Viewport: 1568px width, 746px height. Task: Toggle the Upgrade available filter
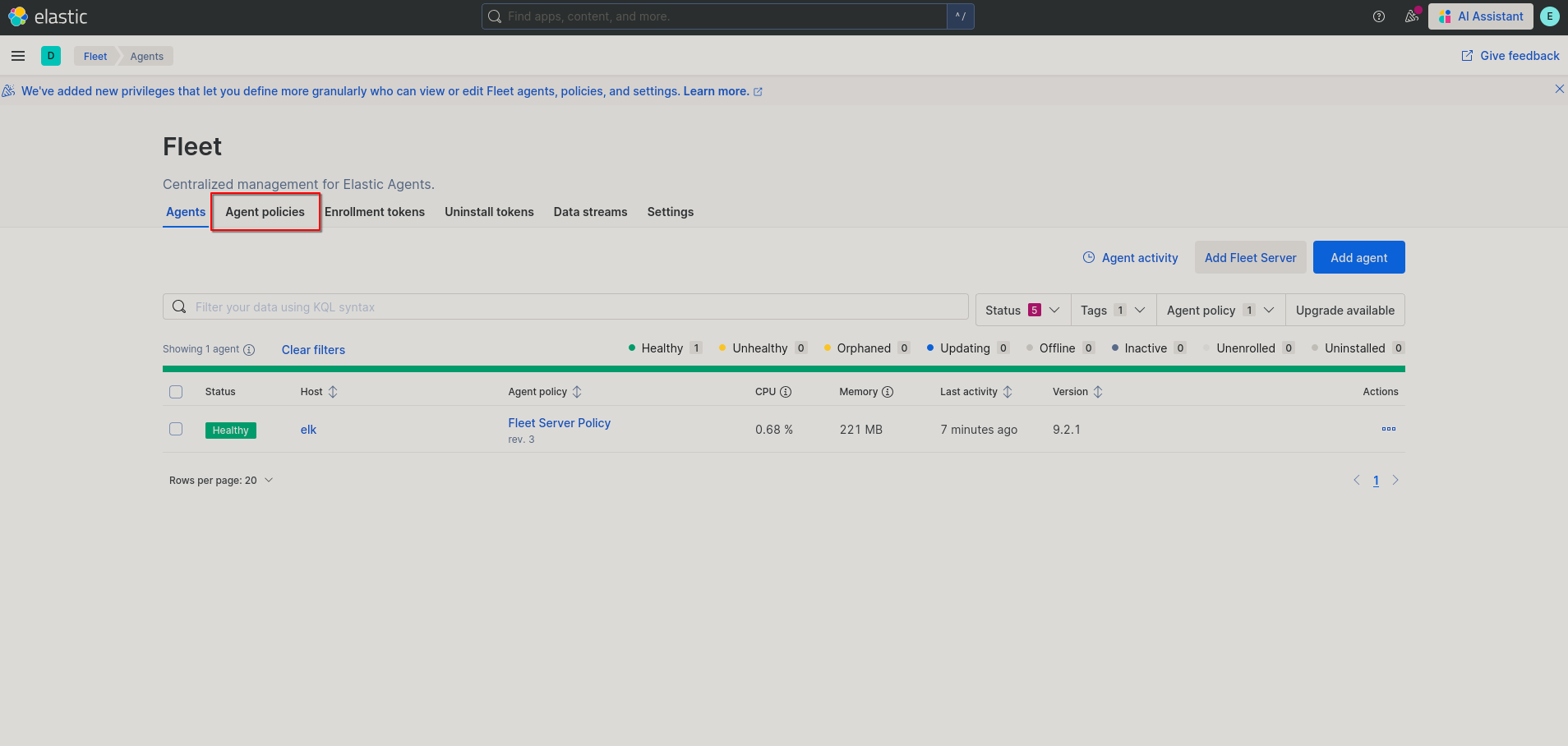1345,310
